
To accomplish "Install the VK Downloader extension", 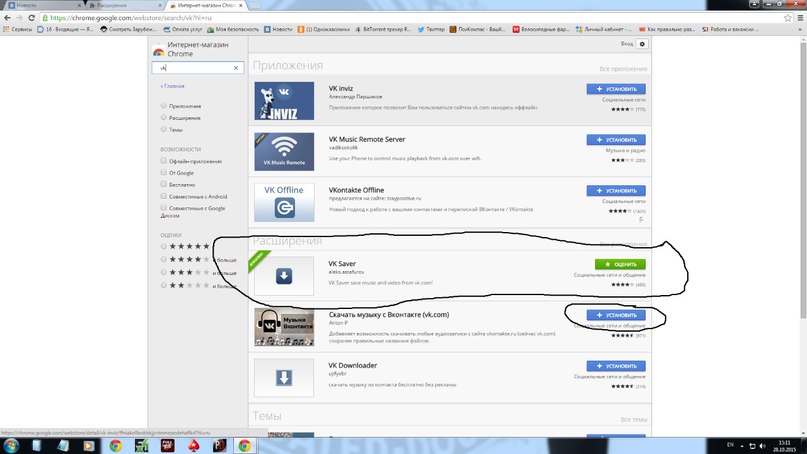I will pyautogui.click(x=616, y=366).
